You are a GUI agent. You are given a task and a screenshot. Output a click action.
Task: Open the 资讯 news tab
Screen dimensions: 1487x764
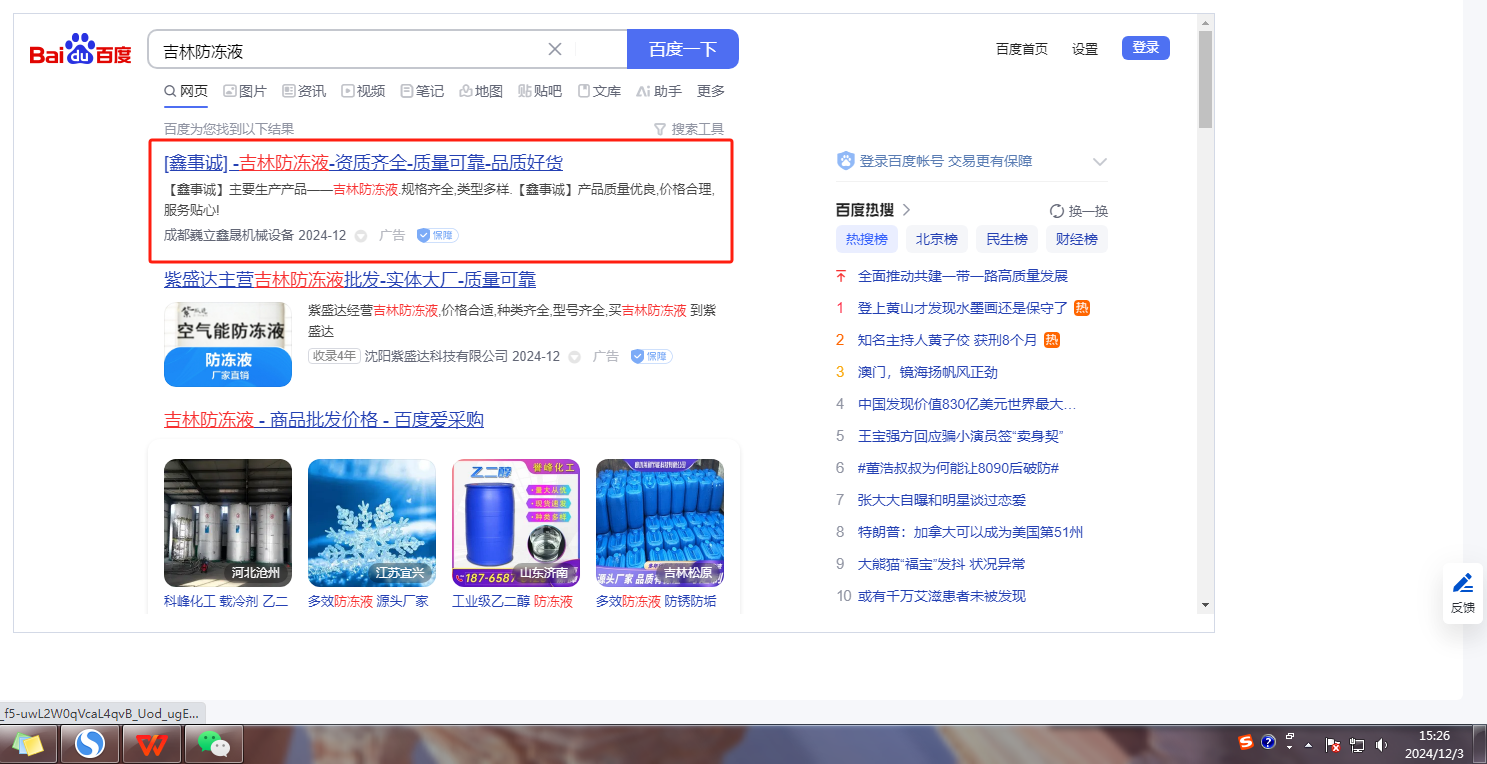[304, 91]
